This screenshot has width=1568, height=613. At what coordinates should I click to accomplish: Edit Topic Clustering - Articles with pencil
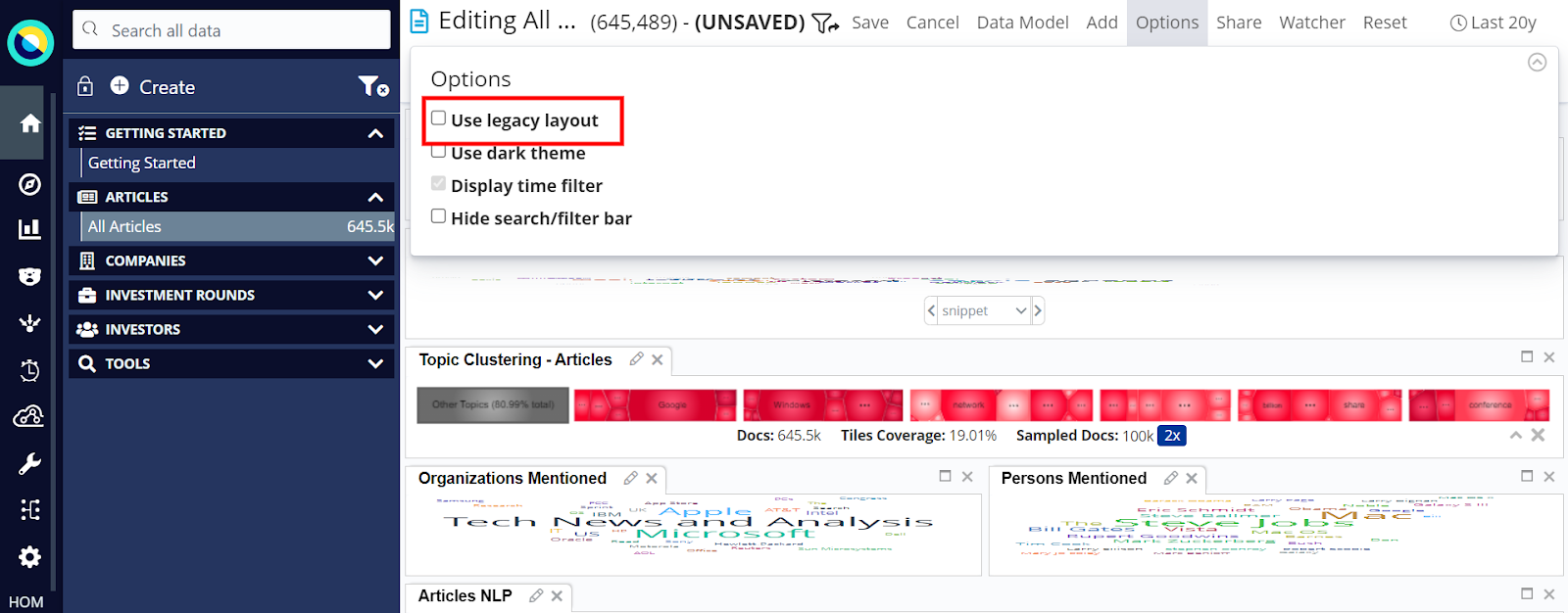click(x=637, y=359)
